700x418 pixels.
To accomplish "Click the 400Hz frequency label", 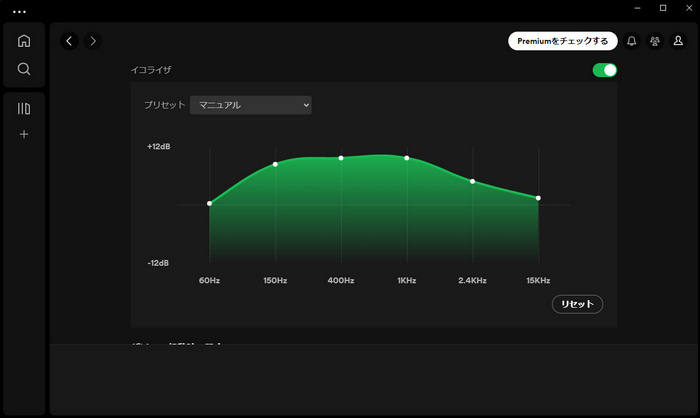I will pos(341,280).
